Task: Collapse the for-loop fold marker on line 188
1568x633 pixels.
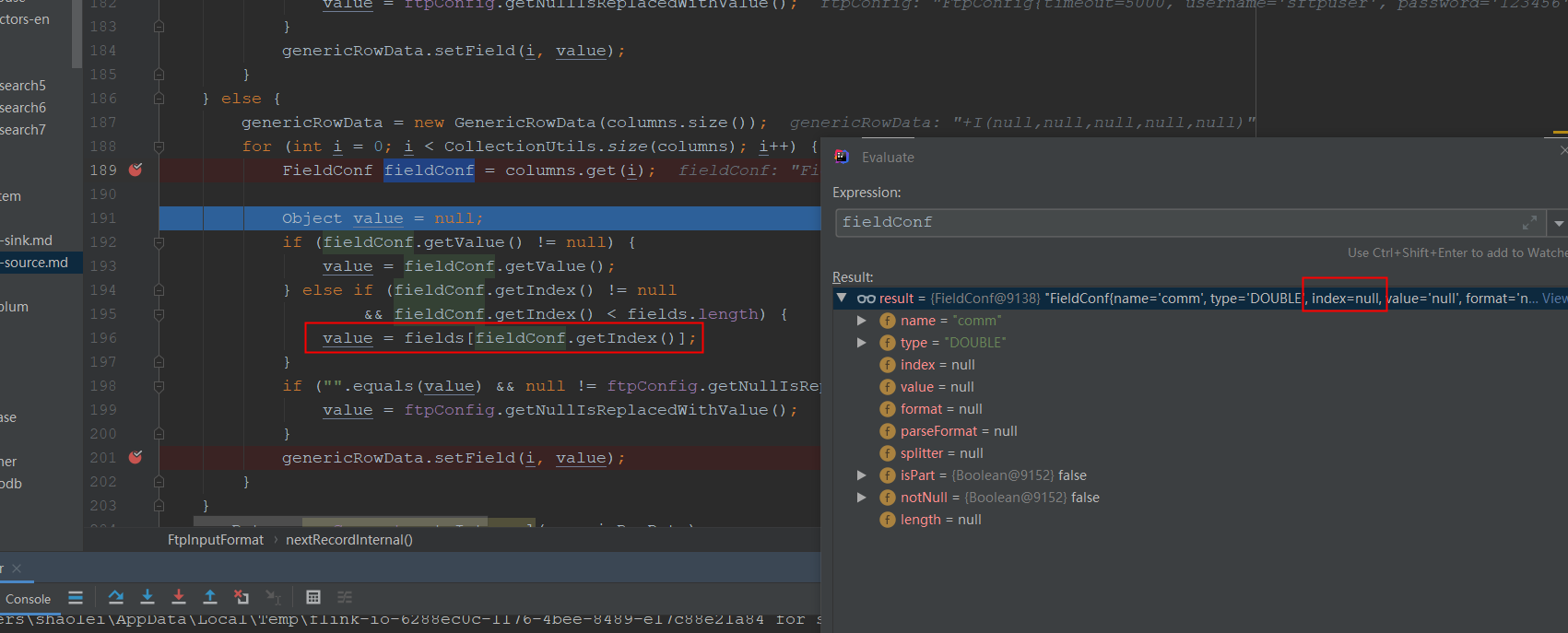Action: 159,147
